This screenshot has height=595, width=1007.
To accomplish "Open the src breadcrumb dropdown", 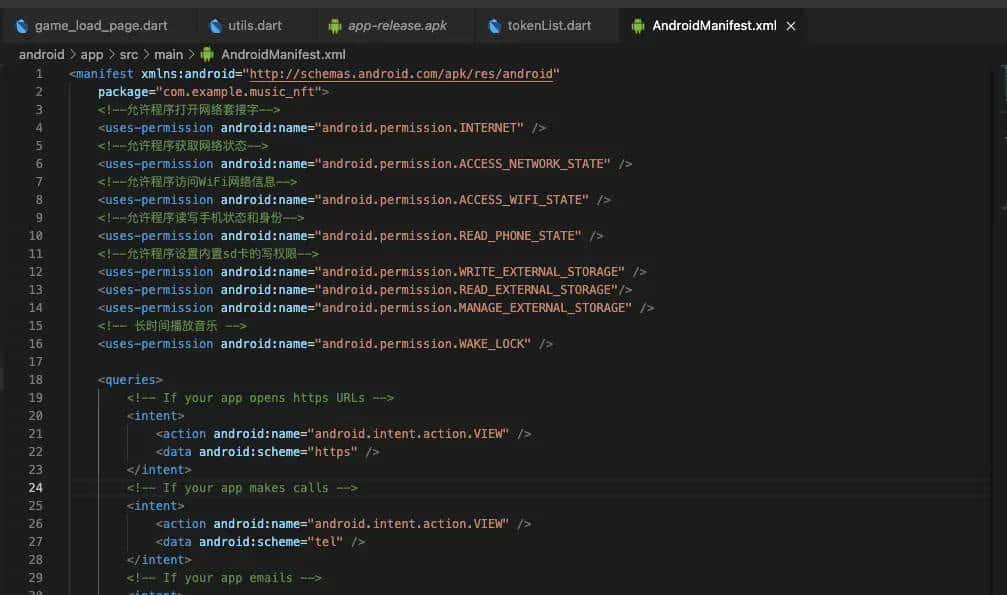I will (x=127, y=54).
